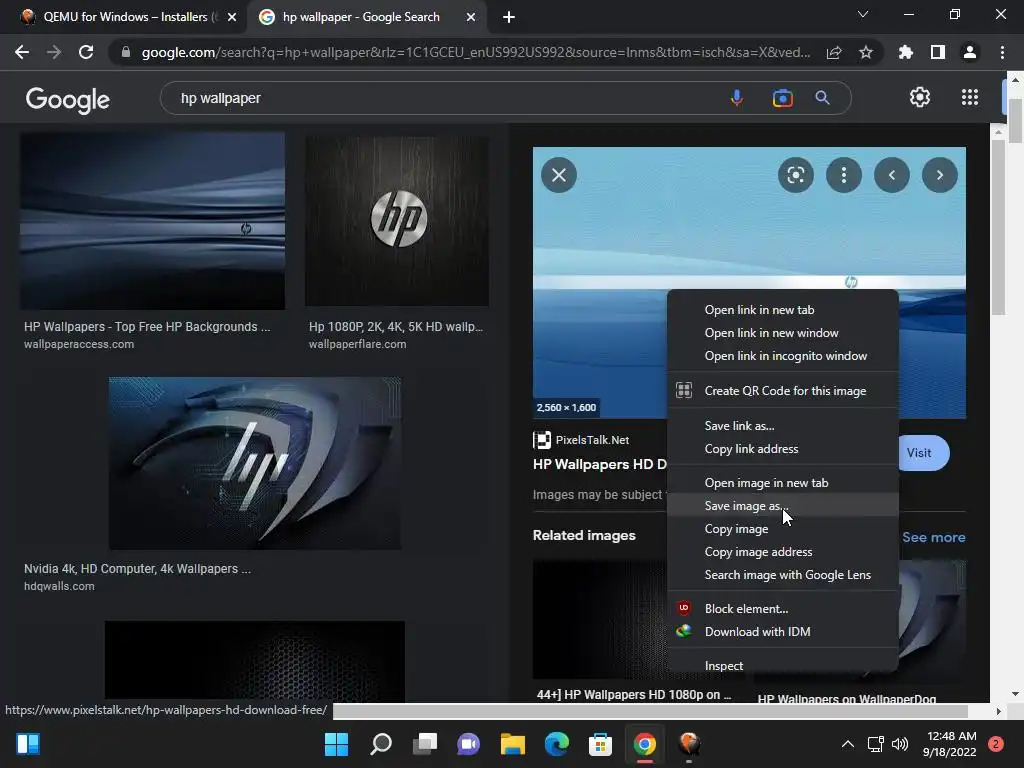Select Open link in new window
This screenshot has width=1024, height=768.
point(783,332)
